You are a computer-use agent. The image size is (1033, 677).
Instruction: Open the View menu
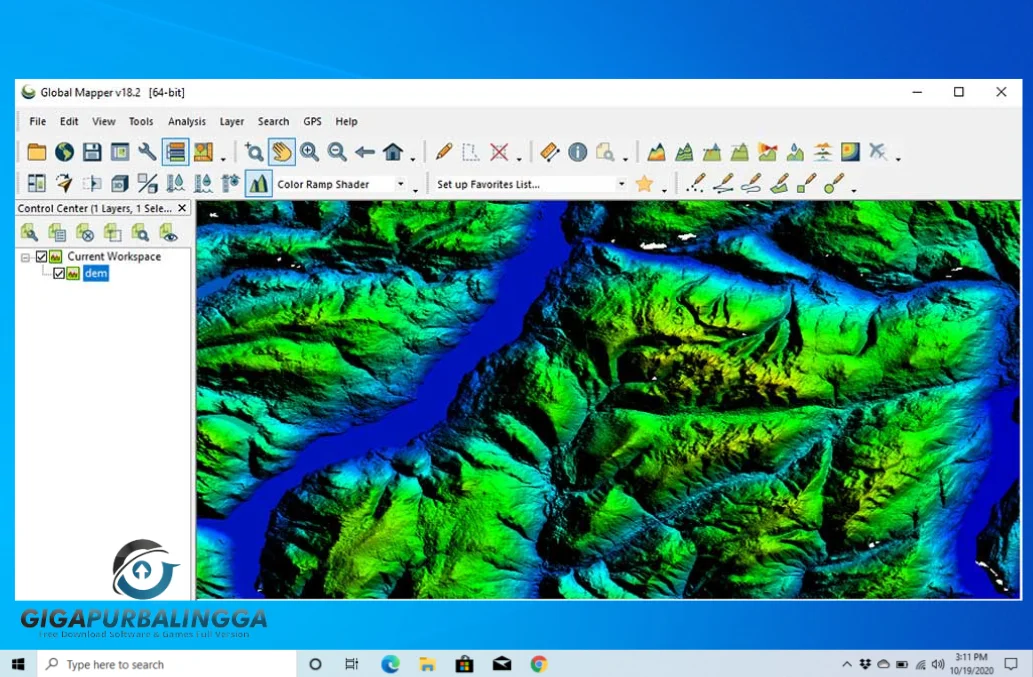click(103, 121)
